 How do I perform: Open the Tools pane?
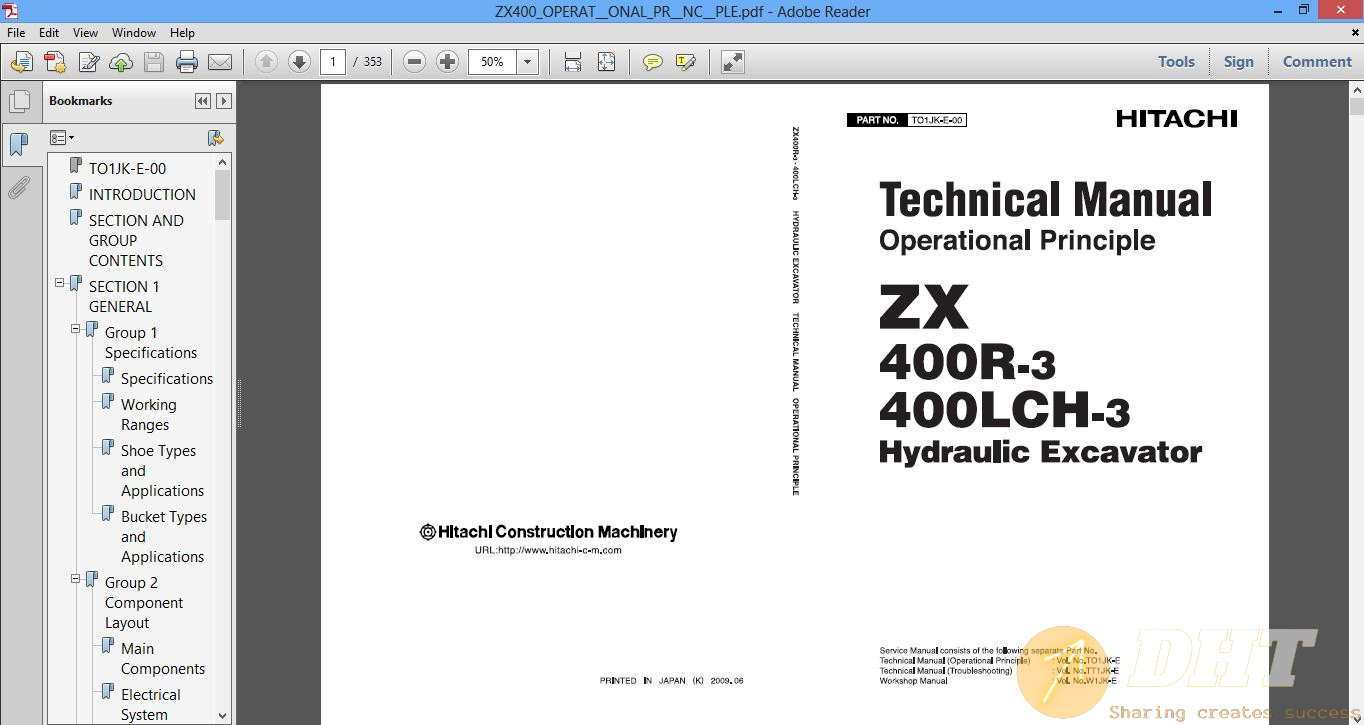(1176, 62)
